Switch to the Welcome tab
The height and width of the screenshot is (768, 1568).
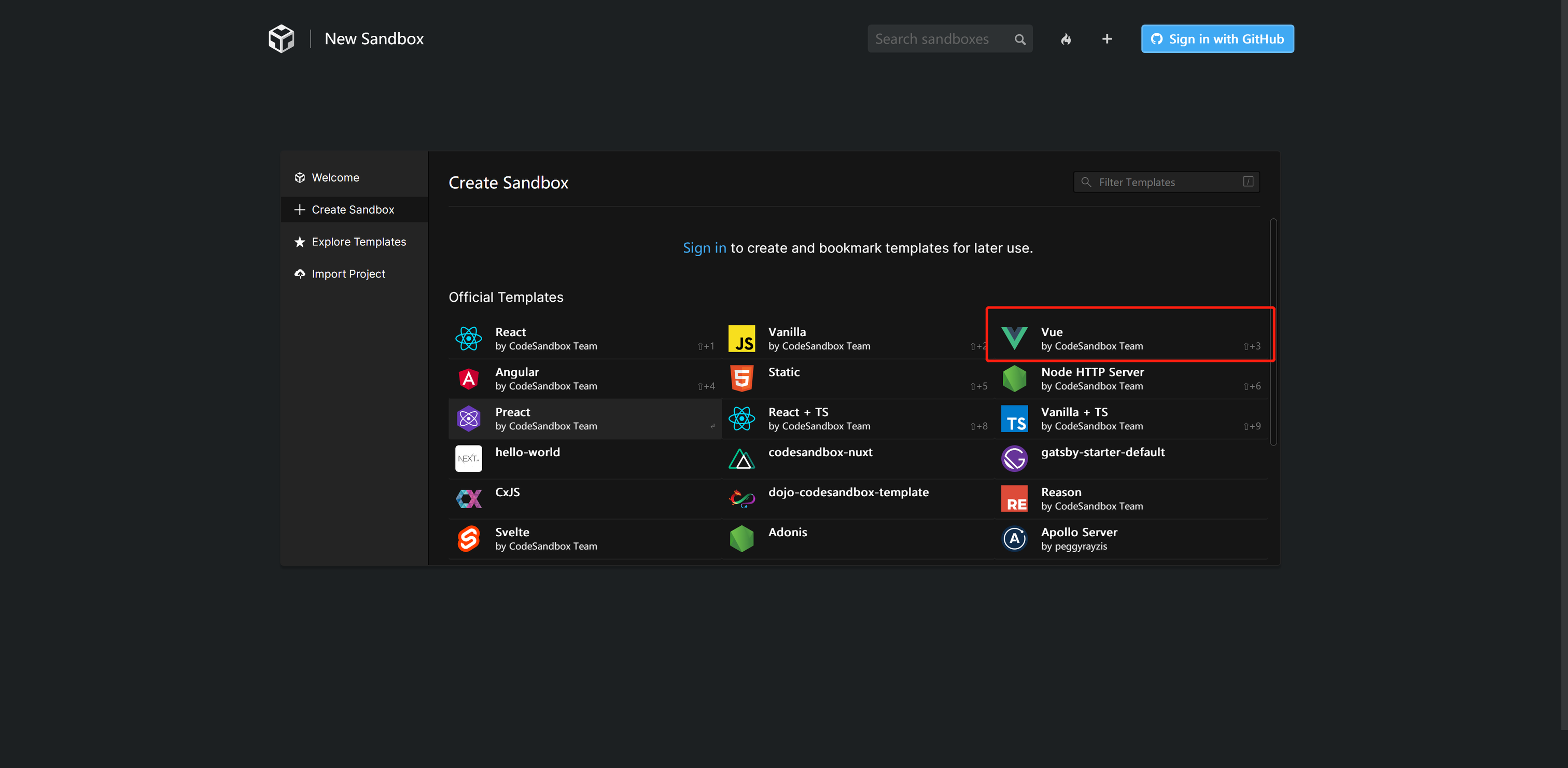point(335,178)
